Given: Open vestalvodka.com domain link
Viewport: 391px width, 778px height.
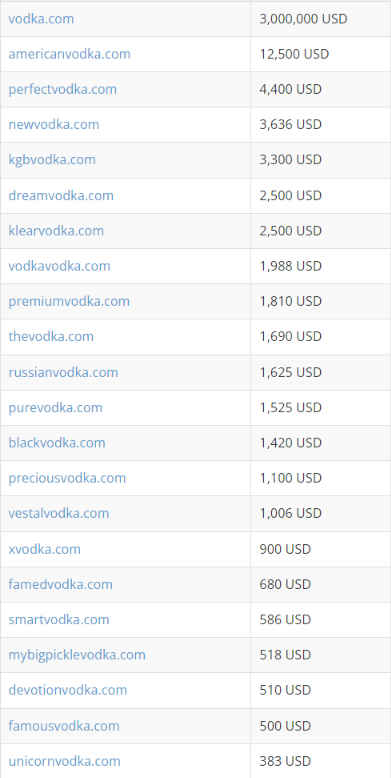Looking at the screenshot, I should (x=59, y=514).
